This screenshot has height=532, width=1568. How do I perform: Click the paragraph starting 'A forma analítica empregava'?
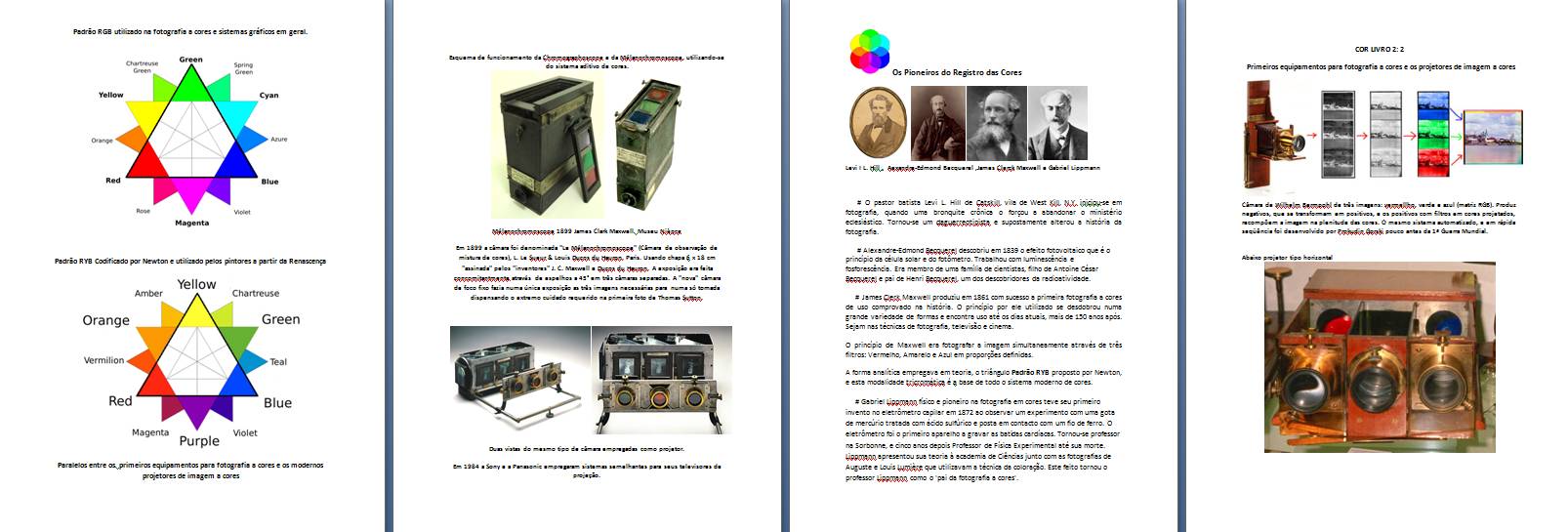click(x=983, y=377)
